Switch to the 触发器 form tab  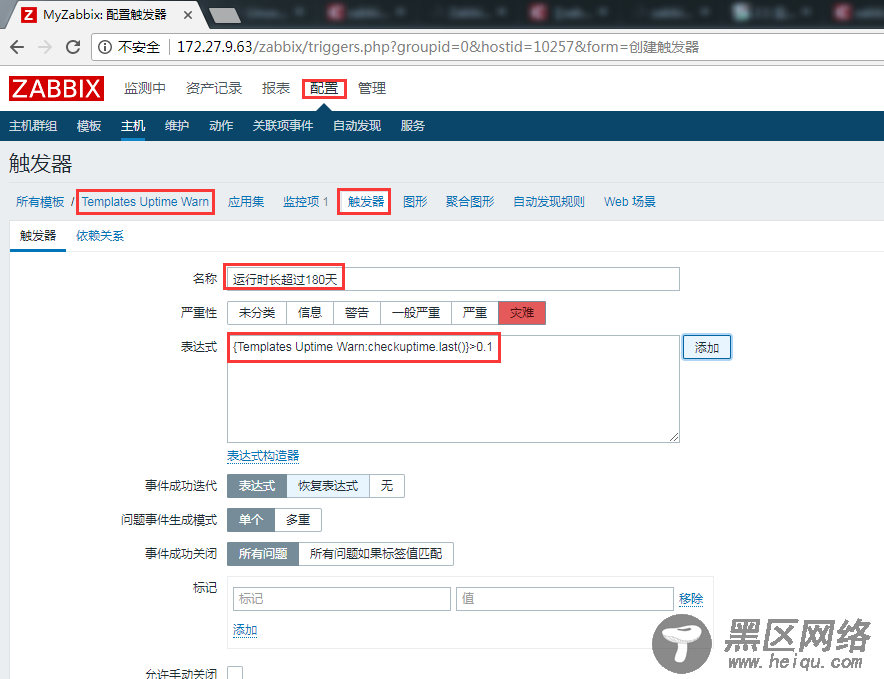pos(38,236)
